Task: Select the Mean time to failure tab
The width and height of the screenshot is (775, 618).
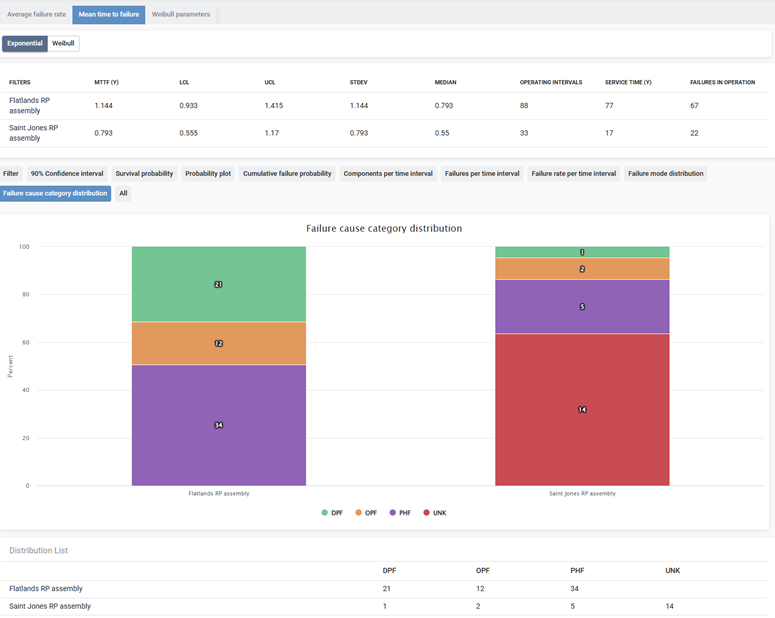Action: 108,14
